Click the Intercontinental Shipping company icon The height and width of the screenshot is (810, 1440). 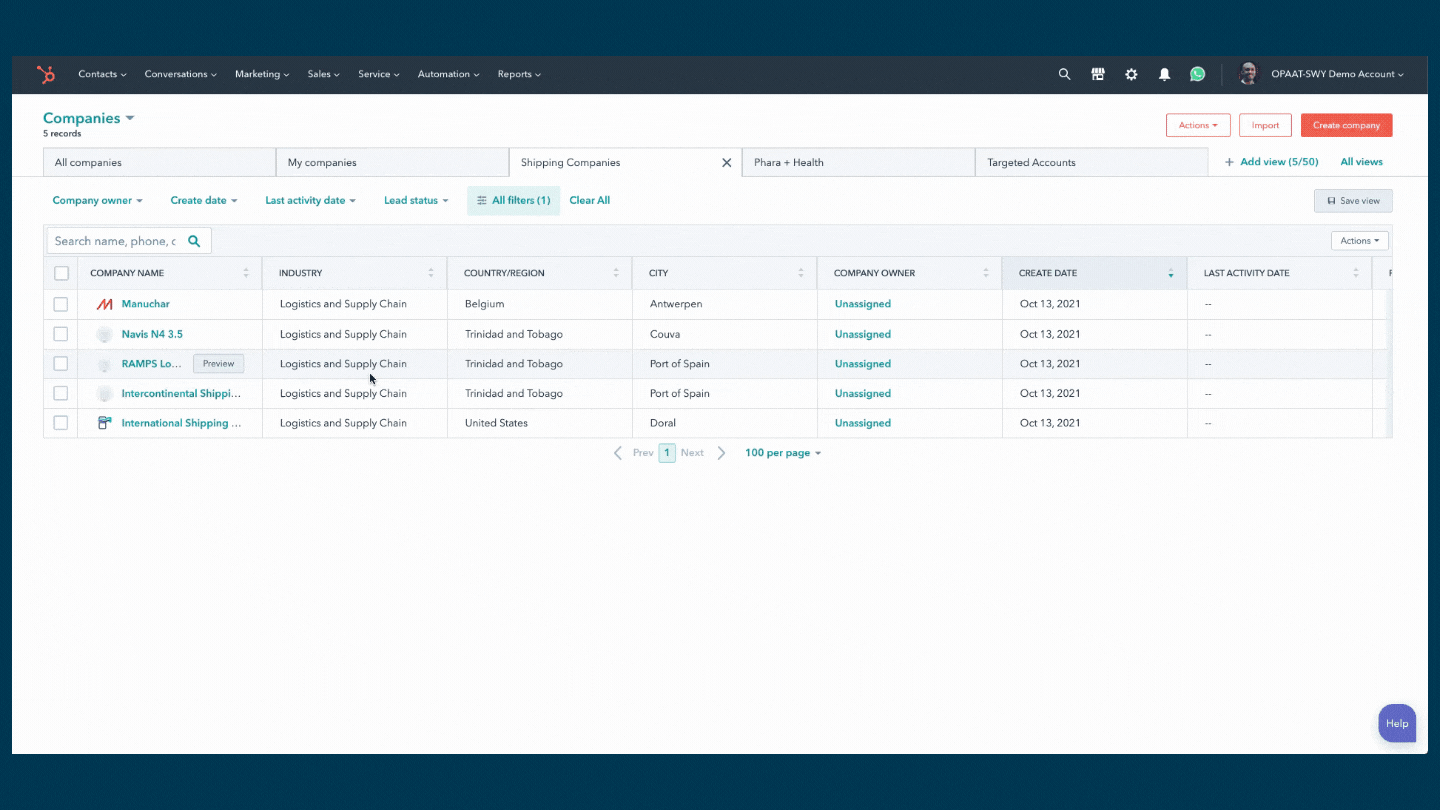(x=104, y=393)
